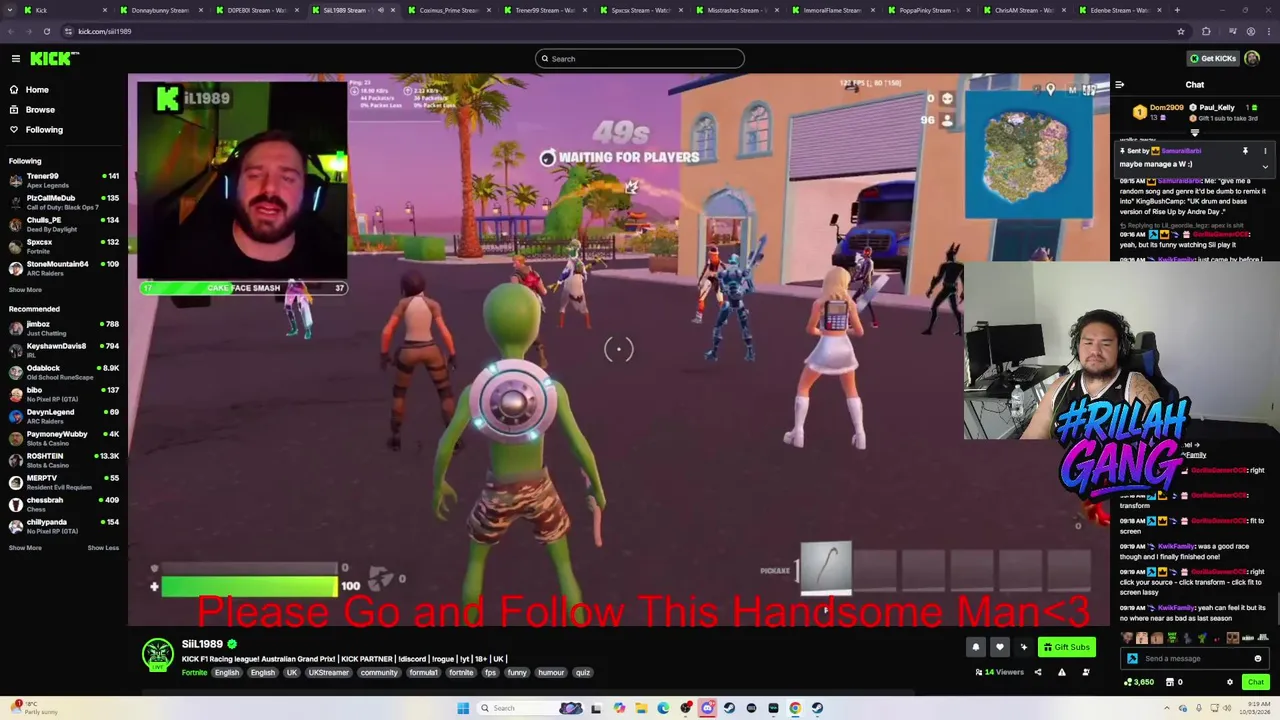This screenshot has height=720, width=1280.
Task: Click the share icon below the stream
Action: click(1037, 672)
